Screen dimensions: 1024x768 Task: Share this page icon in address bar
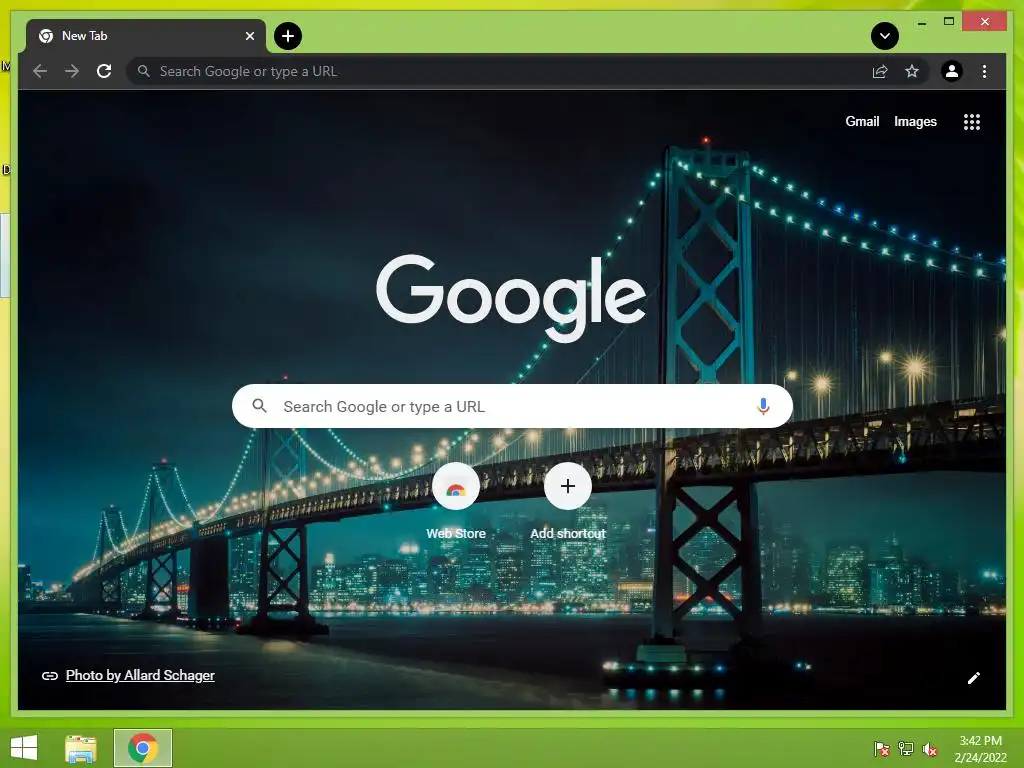point(880,71)
